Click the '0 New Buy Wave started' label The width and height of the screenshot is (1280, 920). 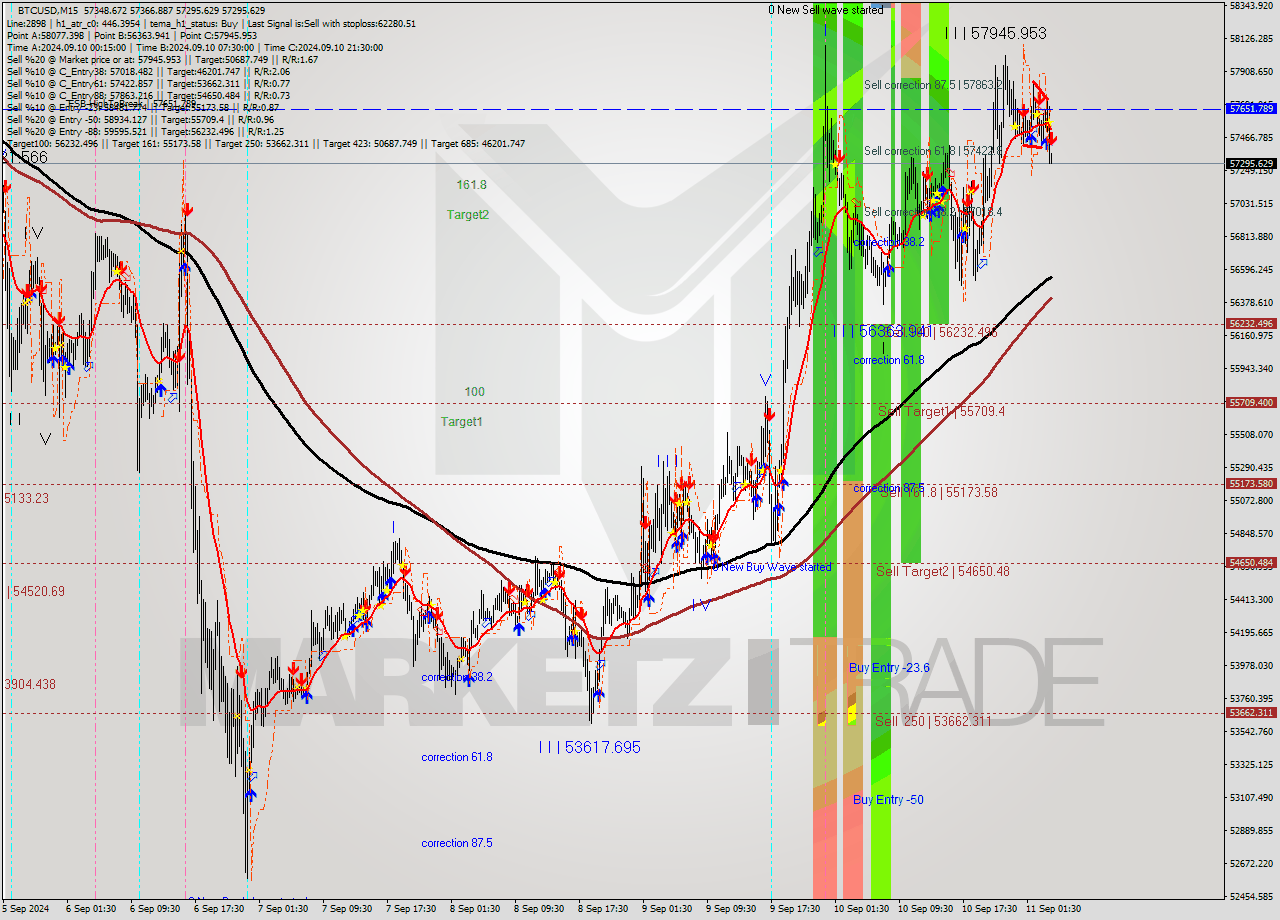772,567
